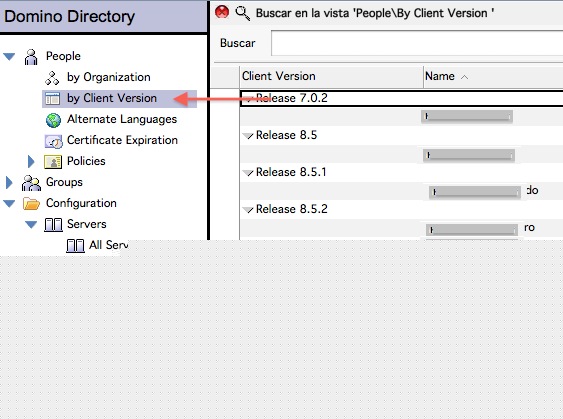563x419 pixels.
Task: Click the Configuration folder icon
Action: click(31, 204)
